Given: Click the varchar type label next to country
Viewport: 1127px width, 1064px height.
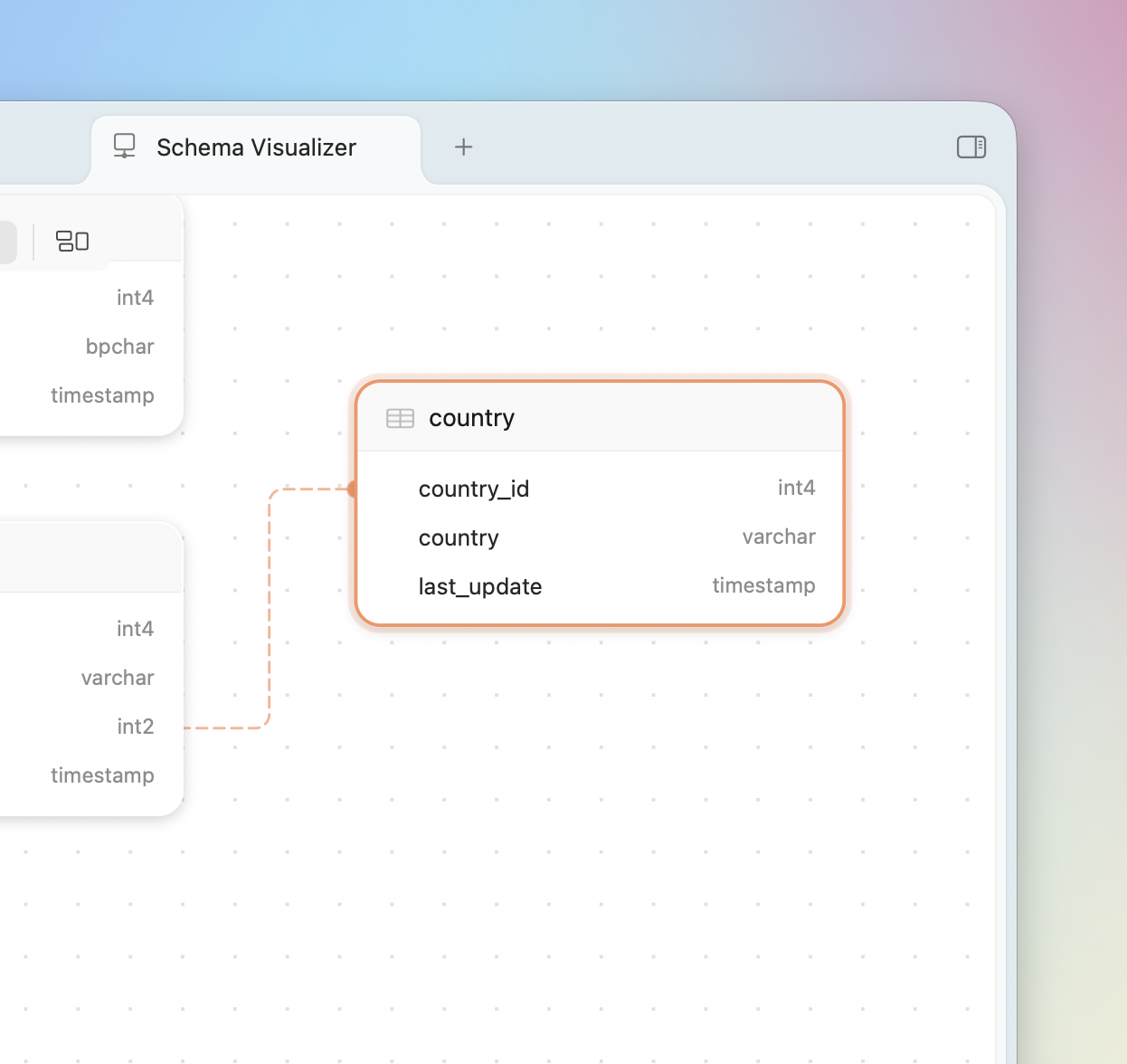Looking at the screenshot, I should (x=779, y=537).
